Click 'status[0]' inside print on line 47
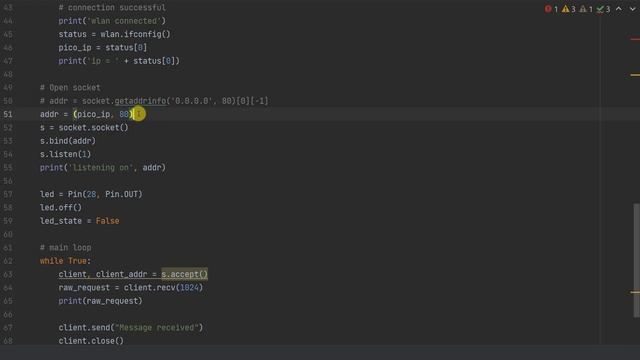The width and height of the screenshot is (640, 360). 154,61
